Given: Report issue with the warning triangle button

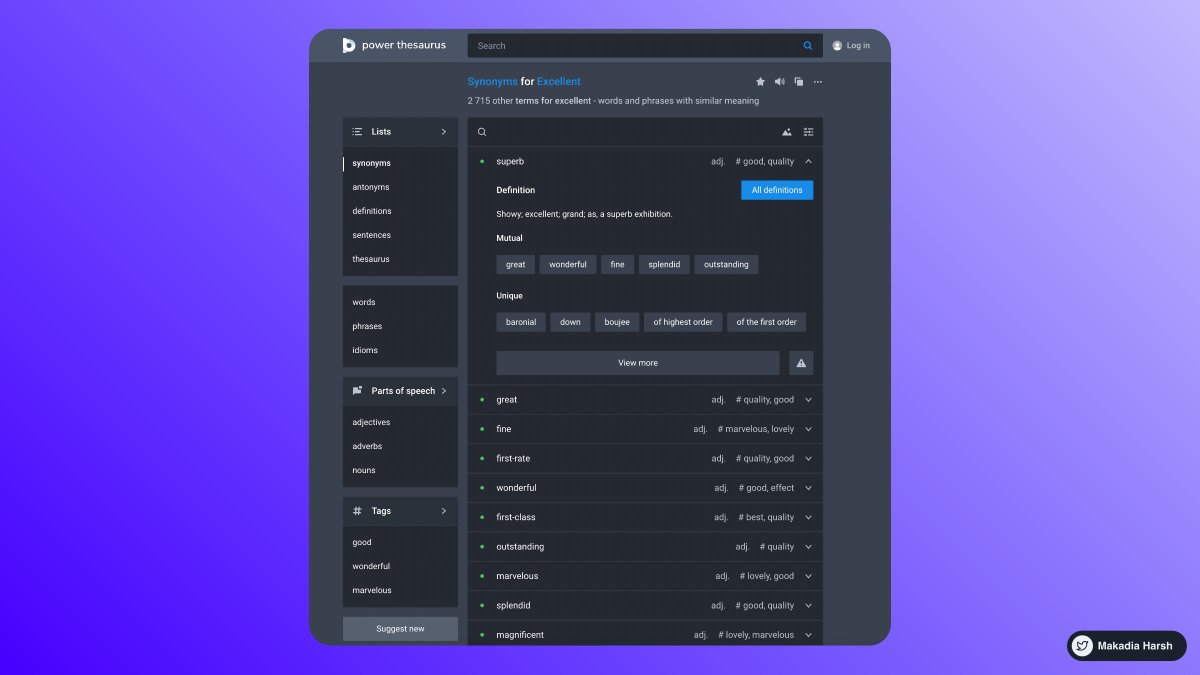Looking at the screenshot, I should point(801,363).
